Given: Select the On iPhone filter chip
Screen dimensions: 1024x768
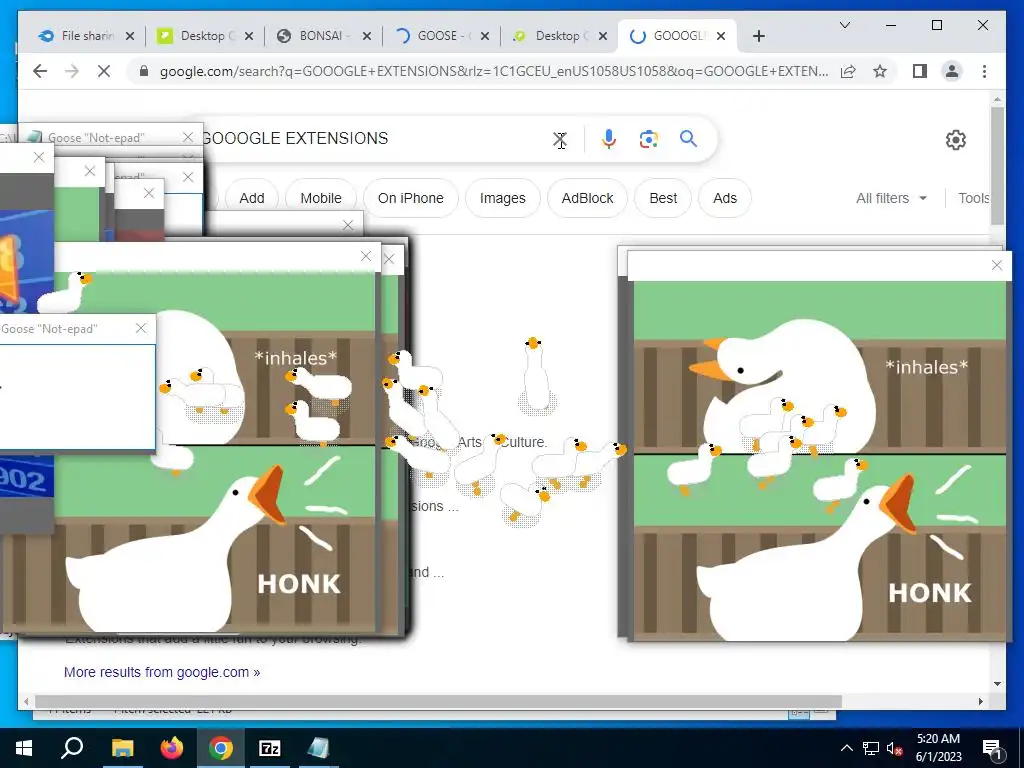Looking at the screenshot, I should point(410,198).
